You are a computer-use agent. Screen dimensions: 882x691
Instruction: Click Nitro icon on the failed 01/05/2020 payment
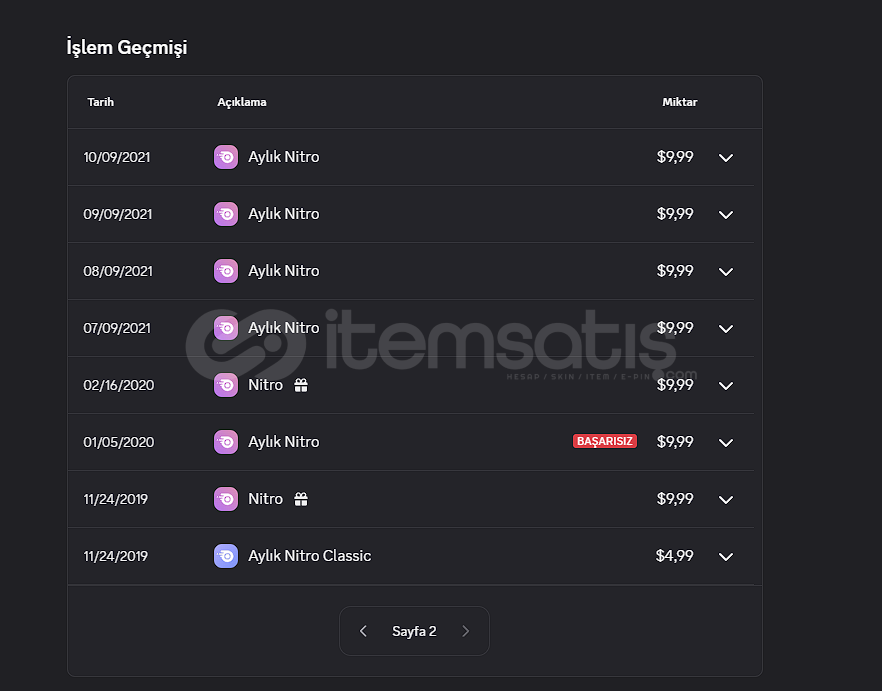coord(226,442)
